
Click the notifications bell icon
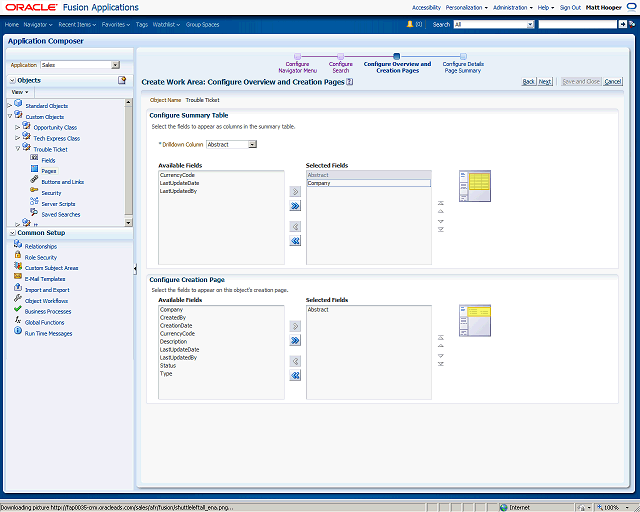410,24
